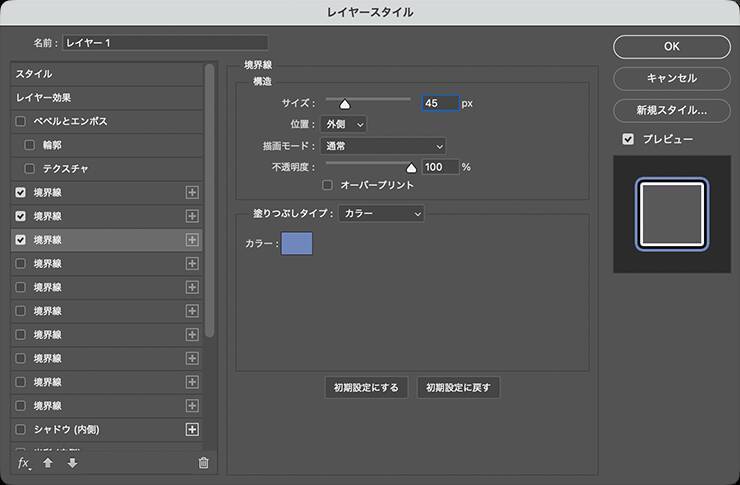Open the 位置 dropdown showing 外側
Image resolution: width=740 pixels, height=485 pixels.
click(x=344, y=125)
